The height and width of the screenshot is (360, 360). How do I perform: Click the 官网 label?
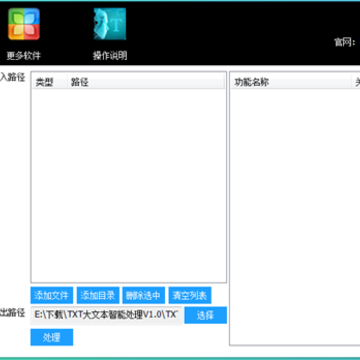pos(344,42)
